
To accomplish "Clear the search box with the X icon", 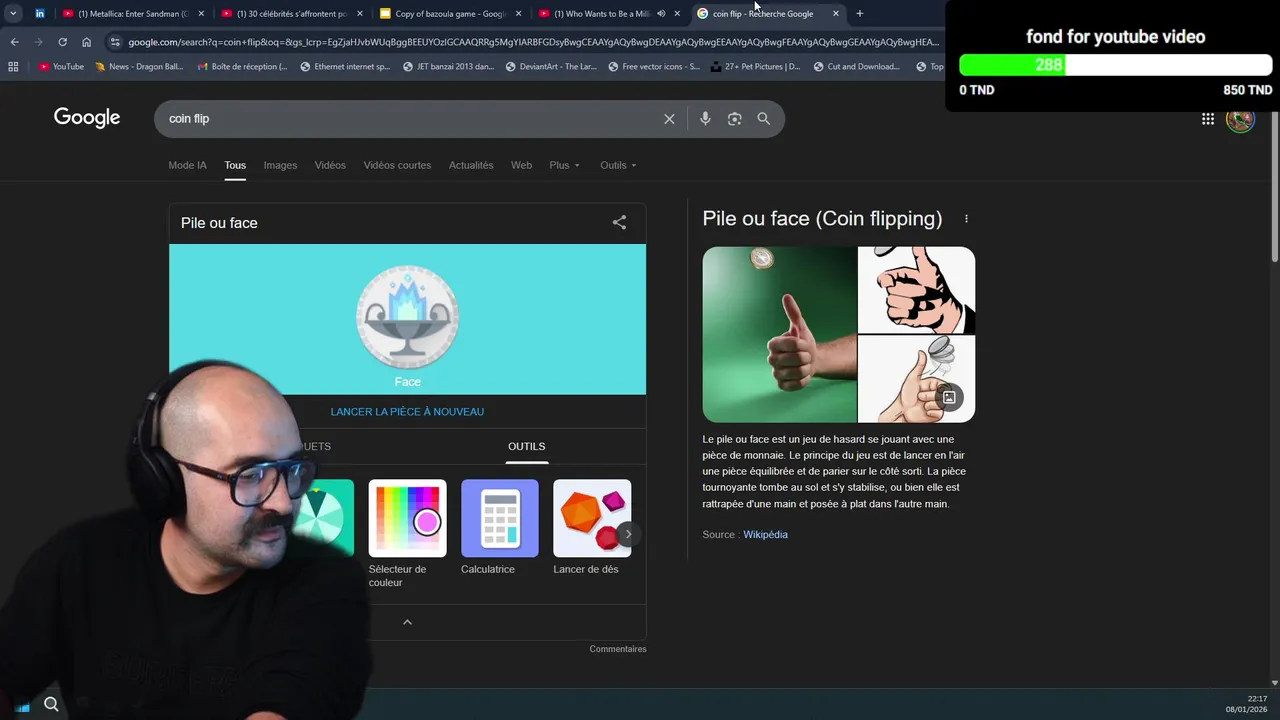I will (669, 119).
